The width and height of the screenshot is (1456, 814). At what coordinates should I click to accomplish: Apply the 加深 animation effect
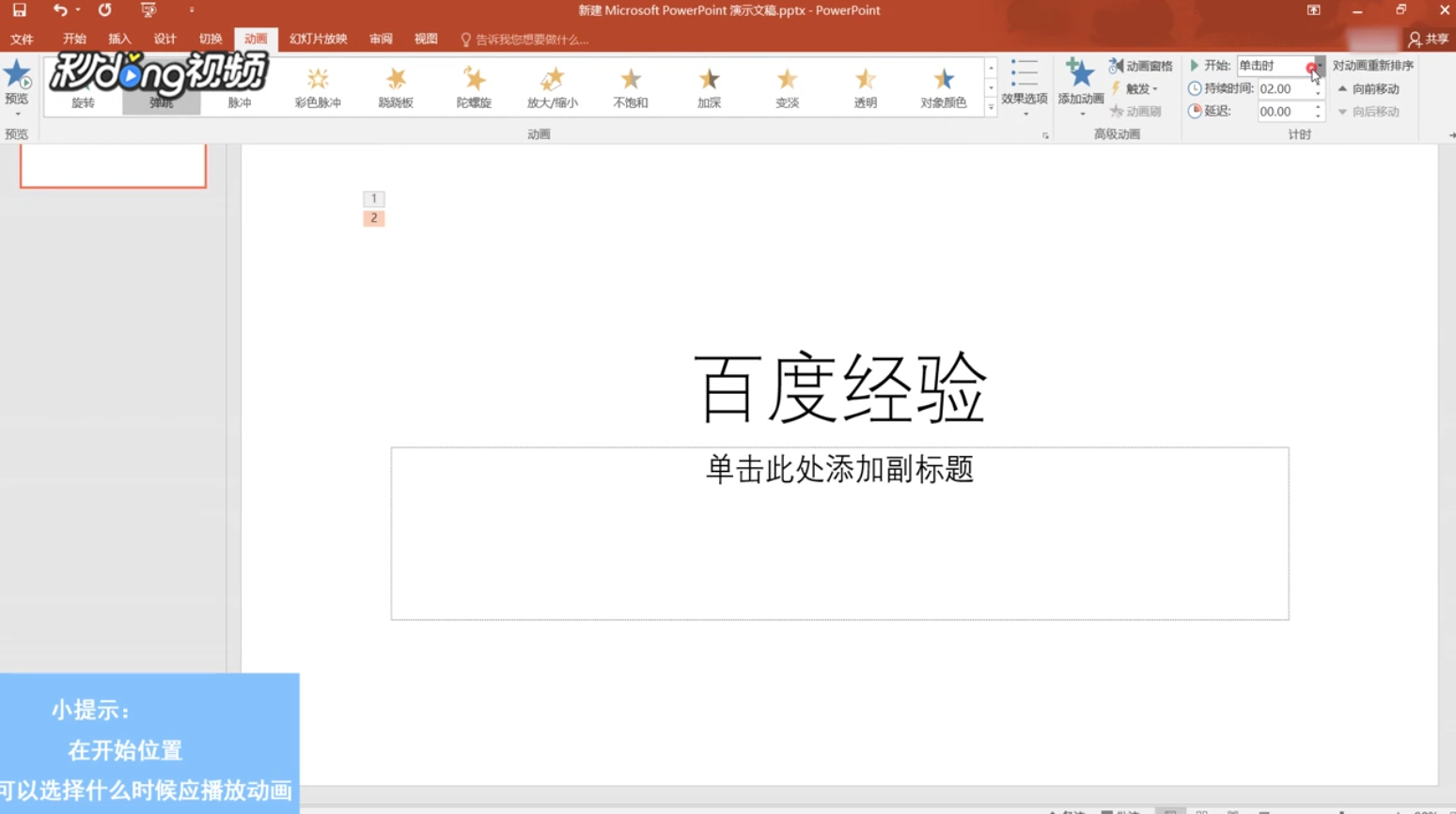coord(709,87)
